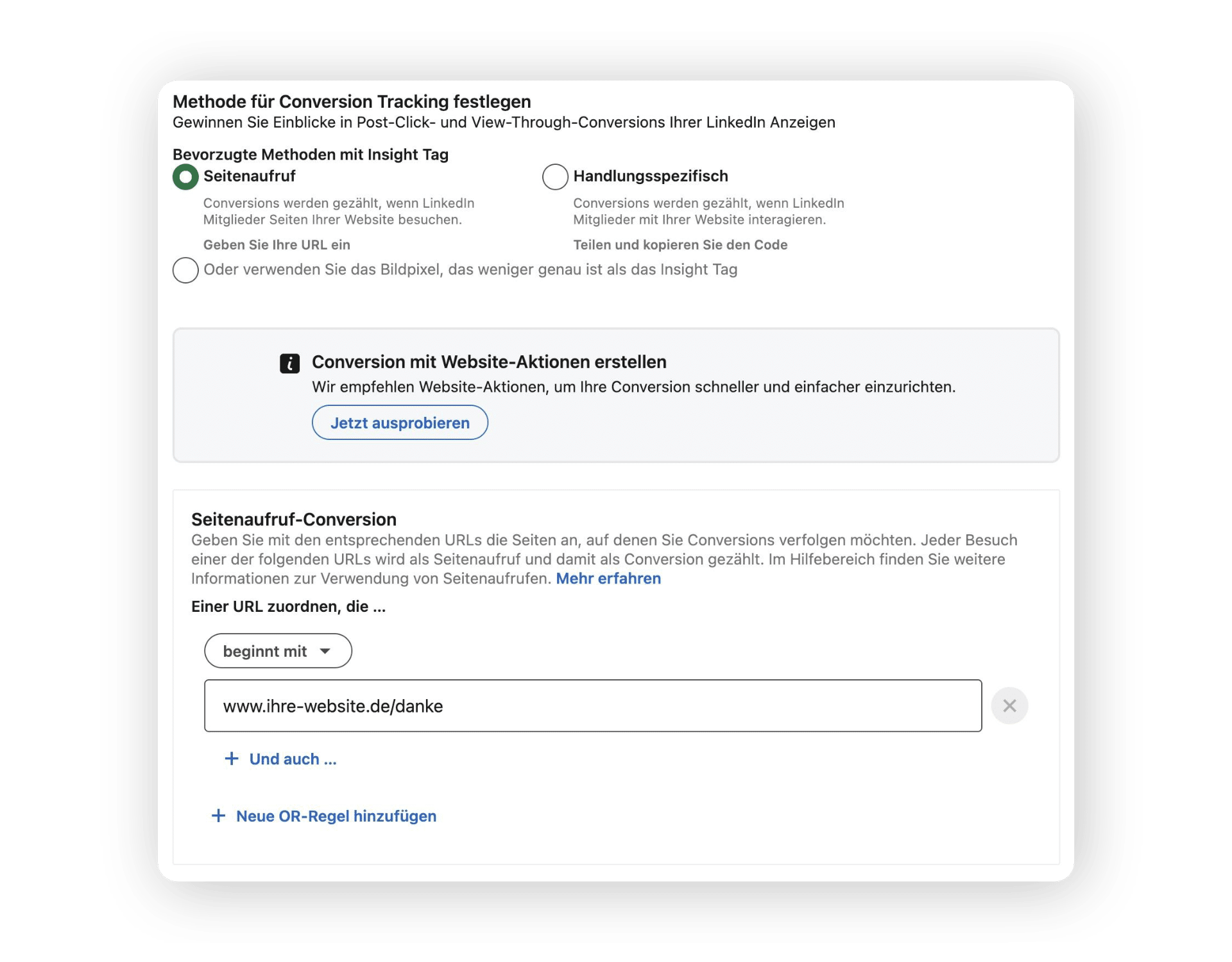Click "Teilen und kopieren Sie den Code" text
1232x962 pixels.
(680, 245)
